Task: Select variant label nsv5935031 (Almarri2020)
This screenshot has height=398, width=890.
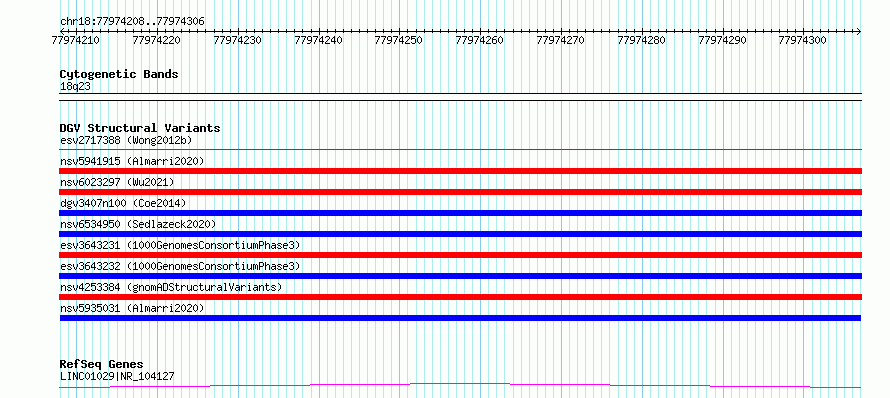Action: (132, 308)
